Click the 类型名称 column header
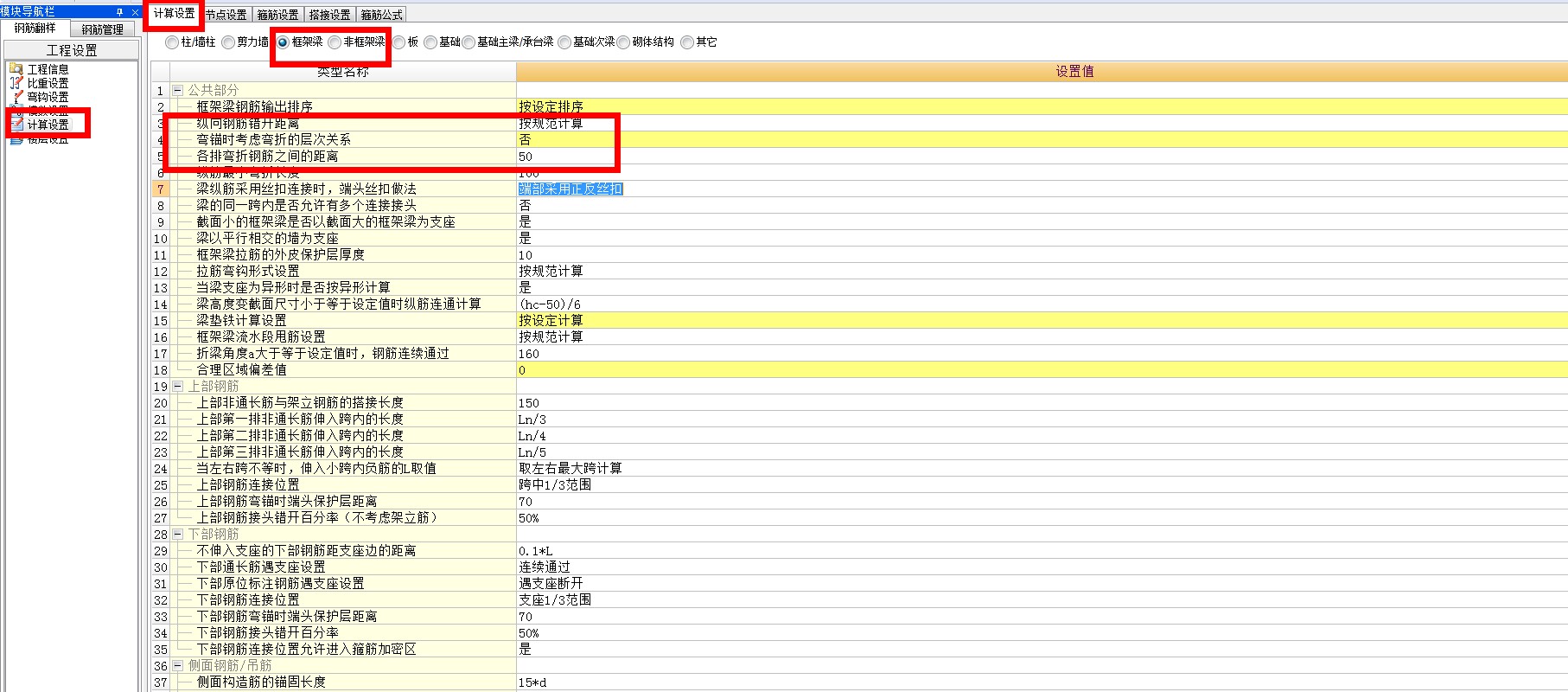This screenshot has height=692, width=1568. coord(343,72)
